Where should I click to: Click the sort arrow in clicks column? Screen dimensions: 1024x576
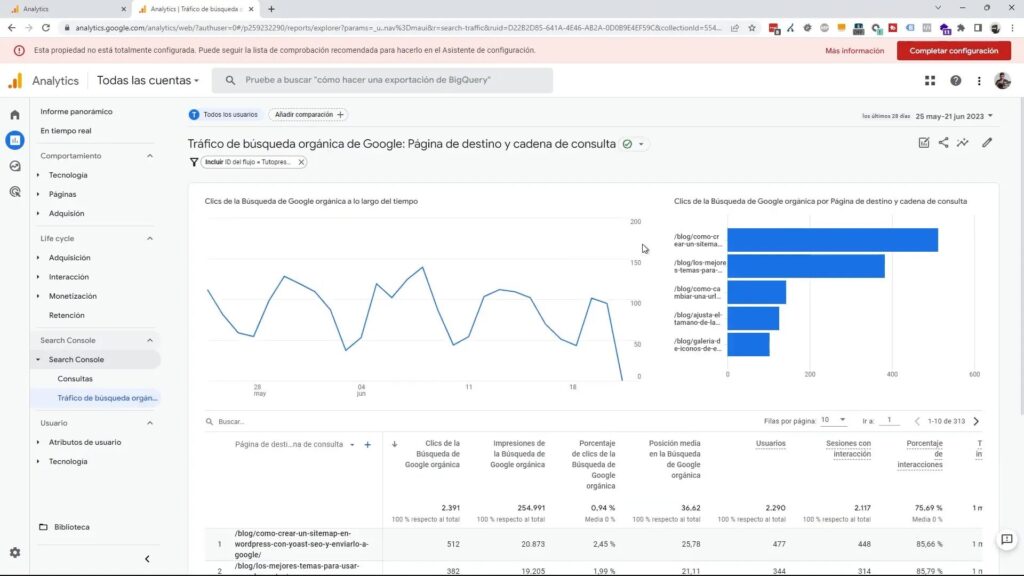point(394,444)
